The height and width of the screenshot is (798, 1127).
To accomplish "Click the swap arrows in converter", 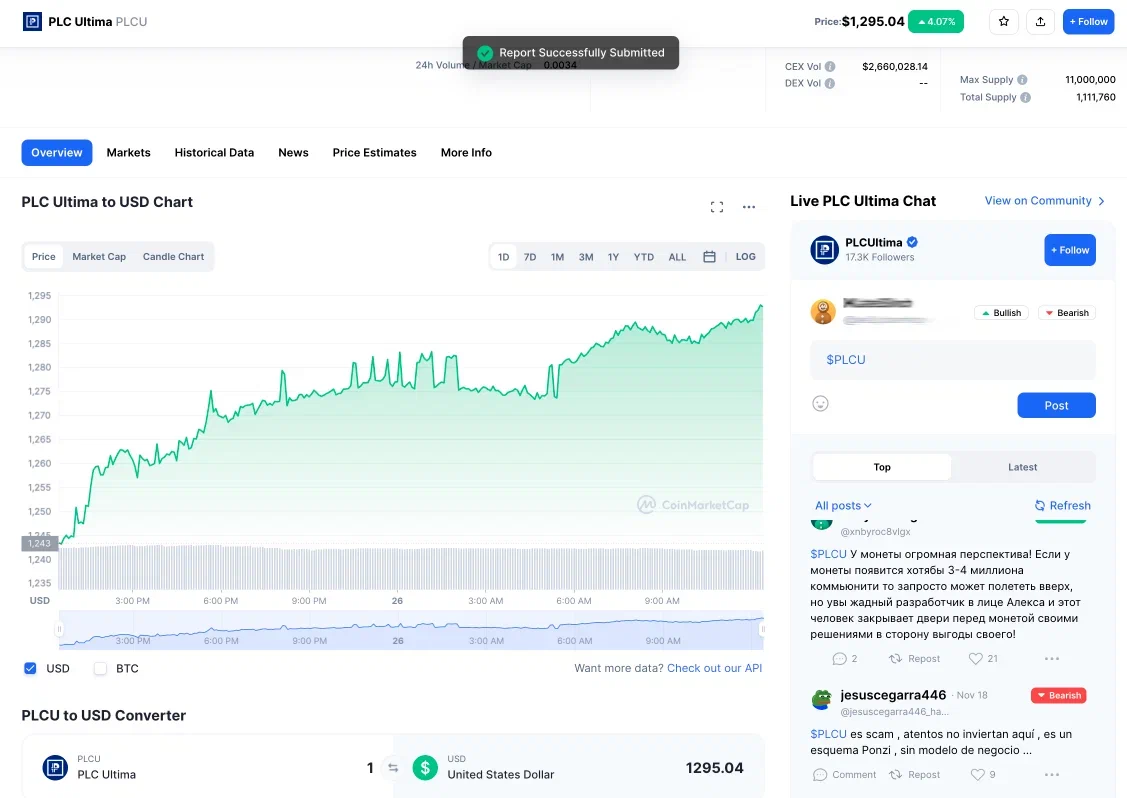I will click(393, 768).
